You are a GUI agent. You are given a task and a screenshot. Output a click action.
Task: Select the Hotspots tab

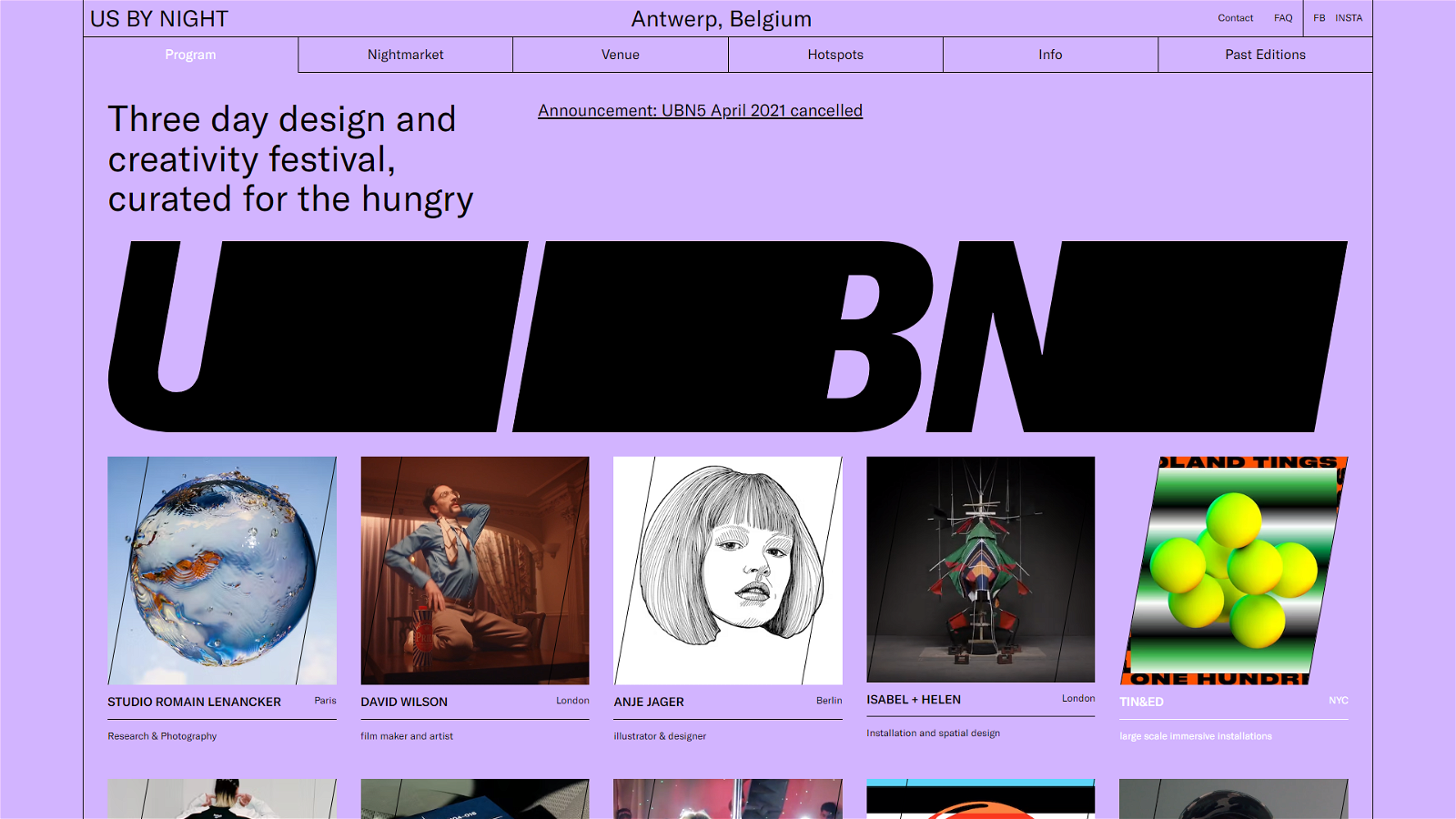point(835,55)
